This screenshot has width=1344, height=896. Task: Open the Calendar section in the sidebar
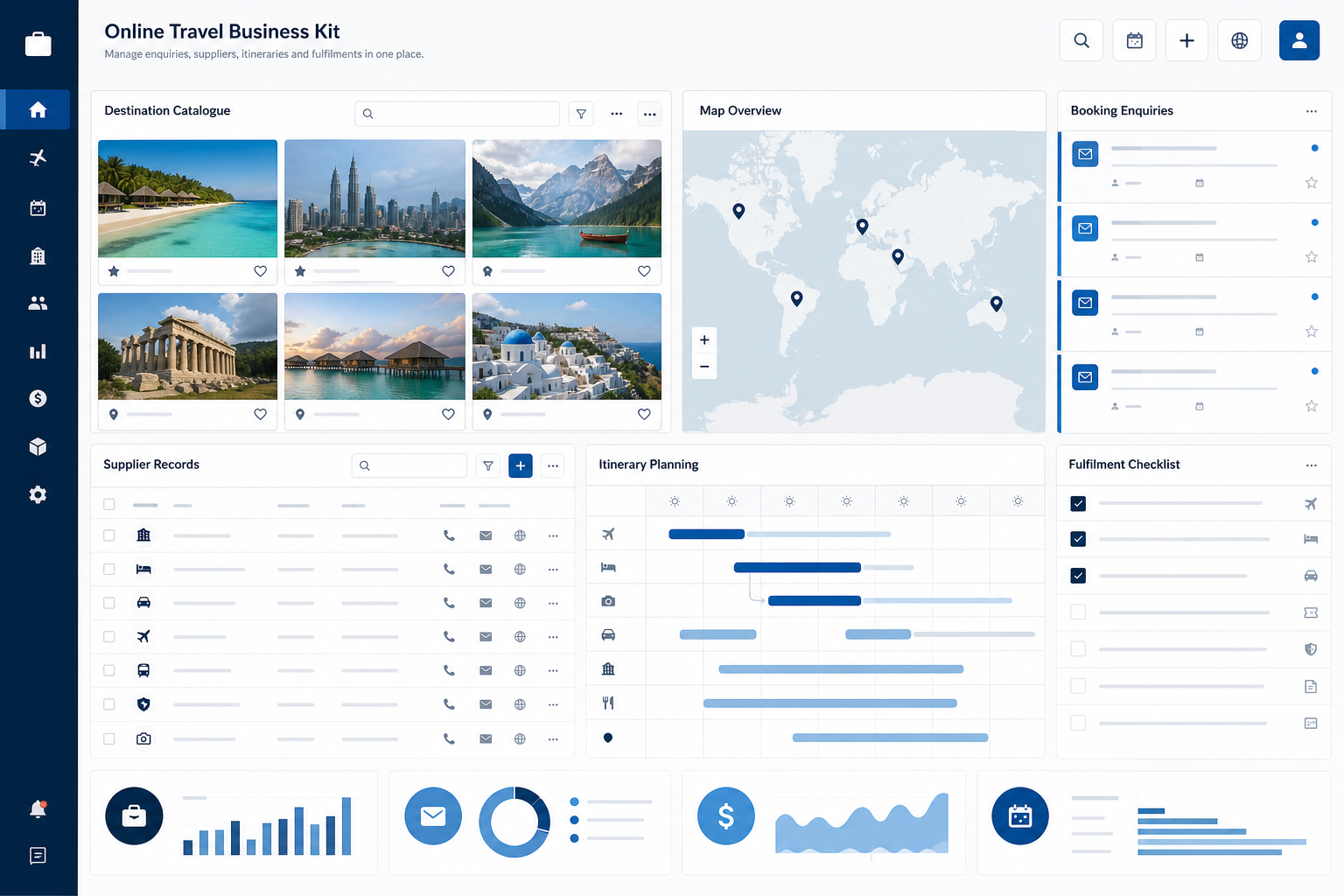[38, 207]
